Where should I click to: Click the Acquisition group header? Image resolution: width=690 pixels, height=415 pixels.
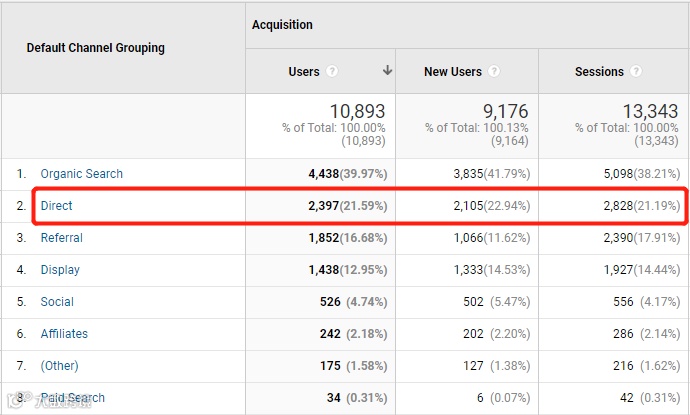[282, 25]
